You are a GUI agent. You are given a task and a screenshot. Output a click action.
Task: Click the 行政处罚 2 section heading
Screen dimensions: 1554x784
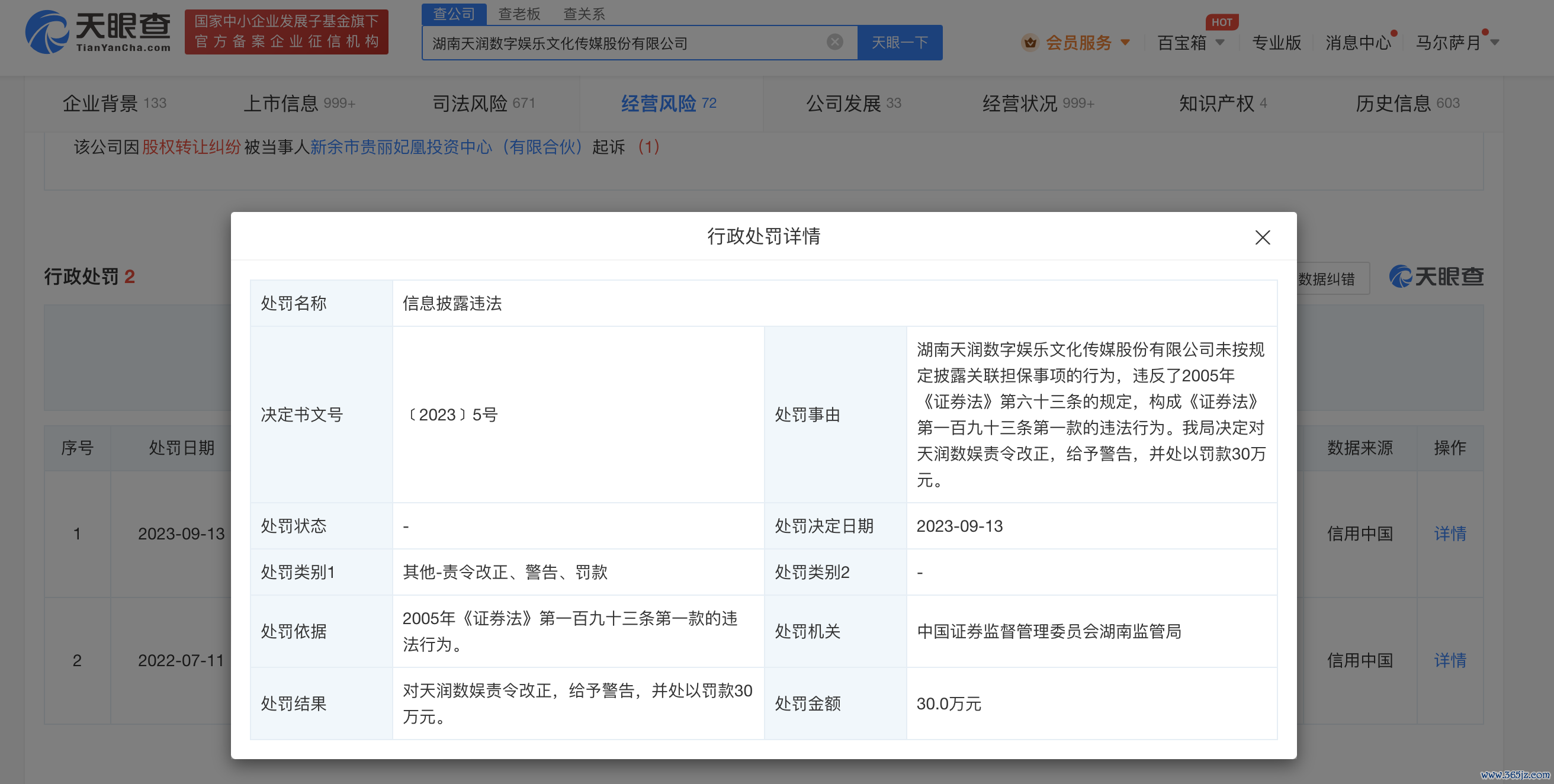[x=89, y=277]
